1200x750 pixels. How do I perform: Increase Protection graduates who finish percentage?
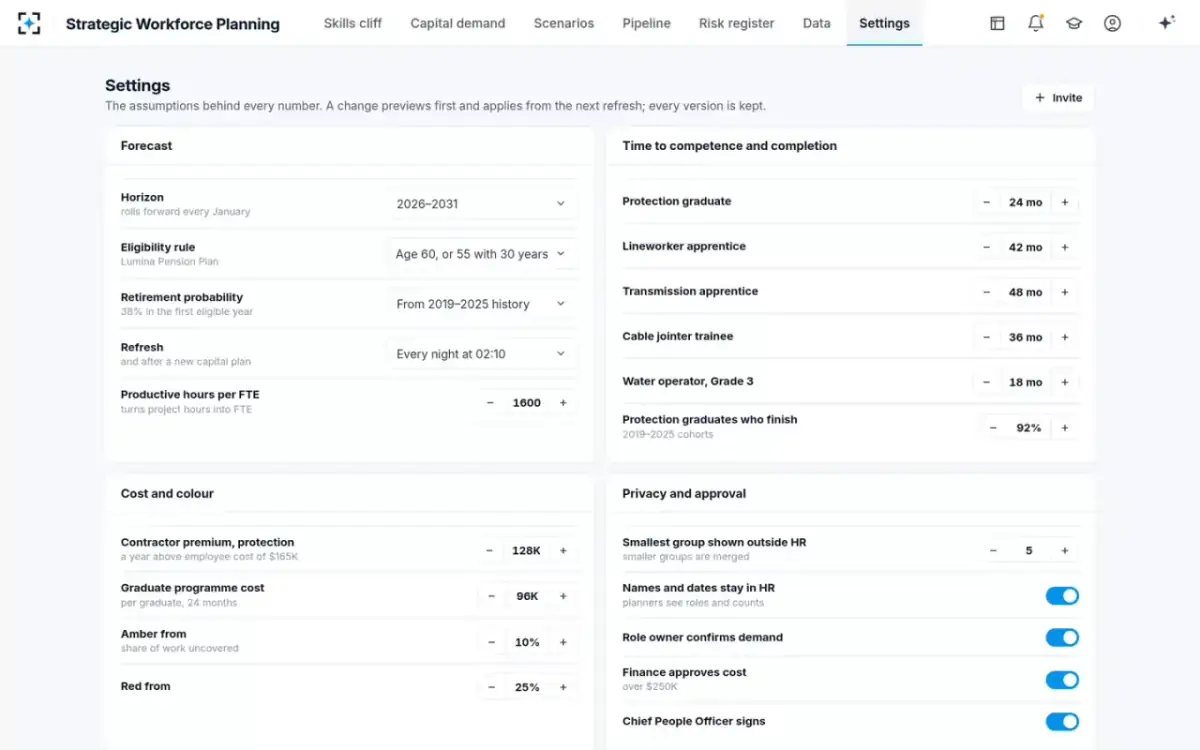1065,428
